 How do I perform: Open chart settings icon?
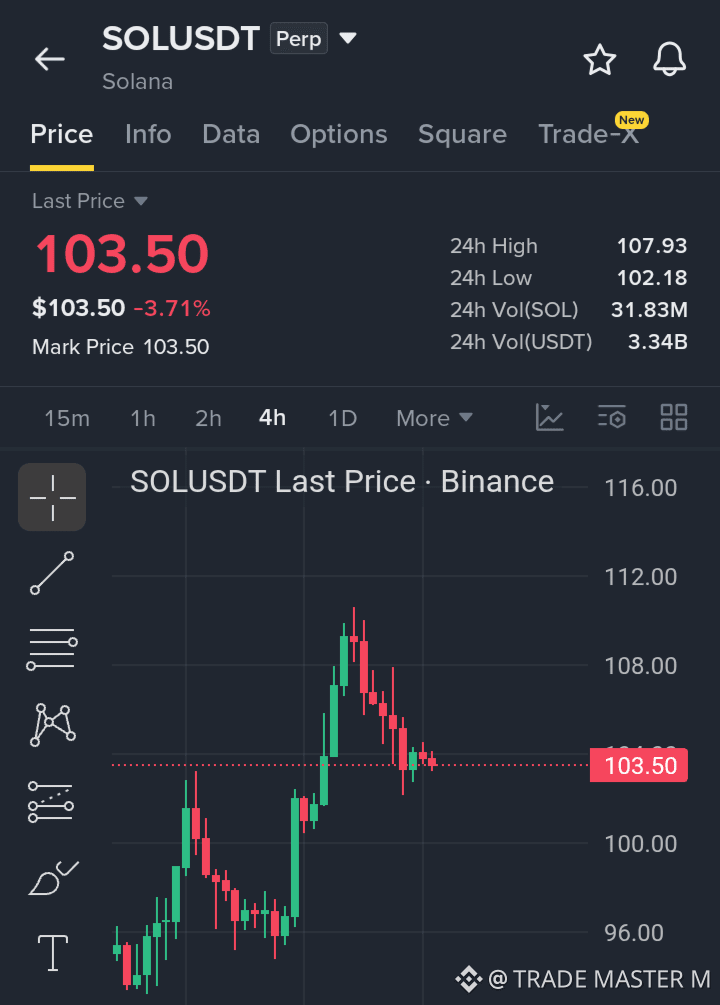(612, 417)
